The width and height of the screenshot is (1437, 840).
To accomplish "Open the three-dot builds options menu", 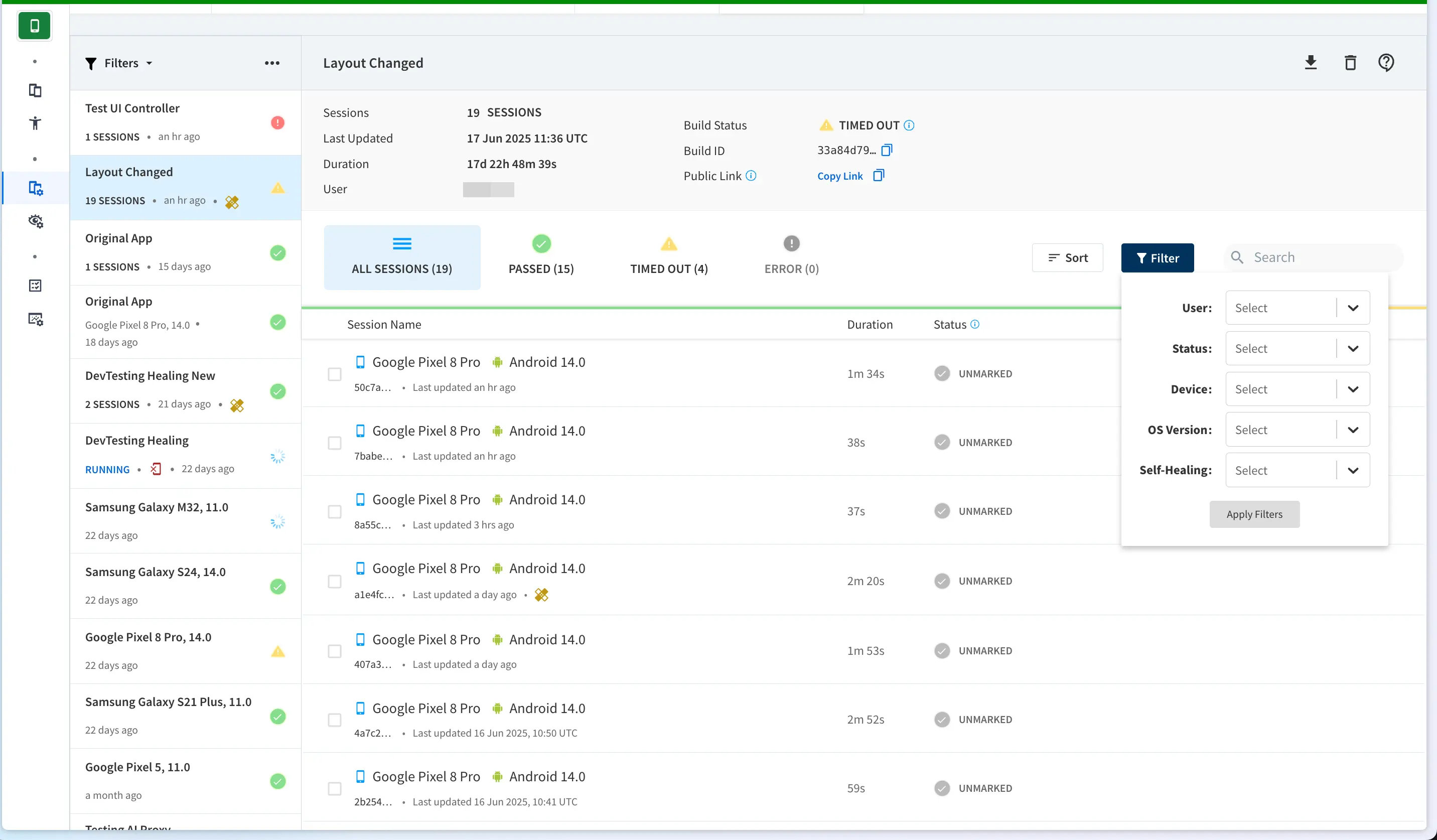I will tap(272, 63).
